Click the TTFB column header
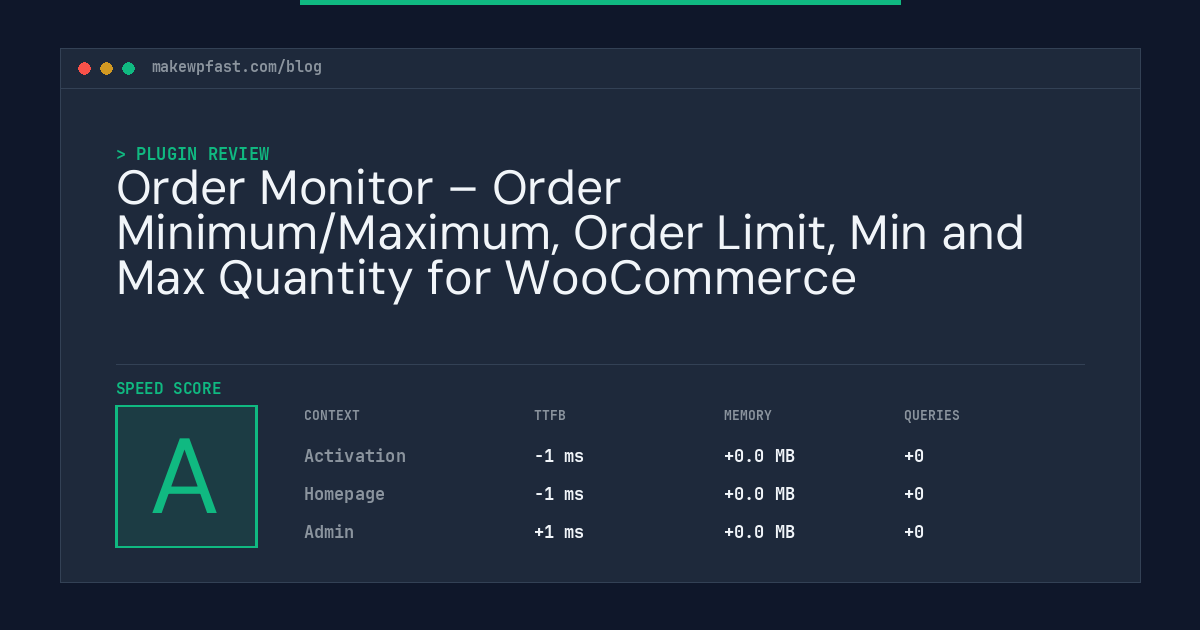 550,415
